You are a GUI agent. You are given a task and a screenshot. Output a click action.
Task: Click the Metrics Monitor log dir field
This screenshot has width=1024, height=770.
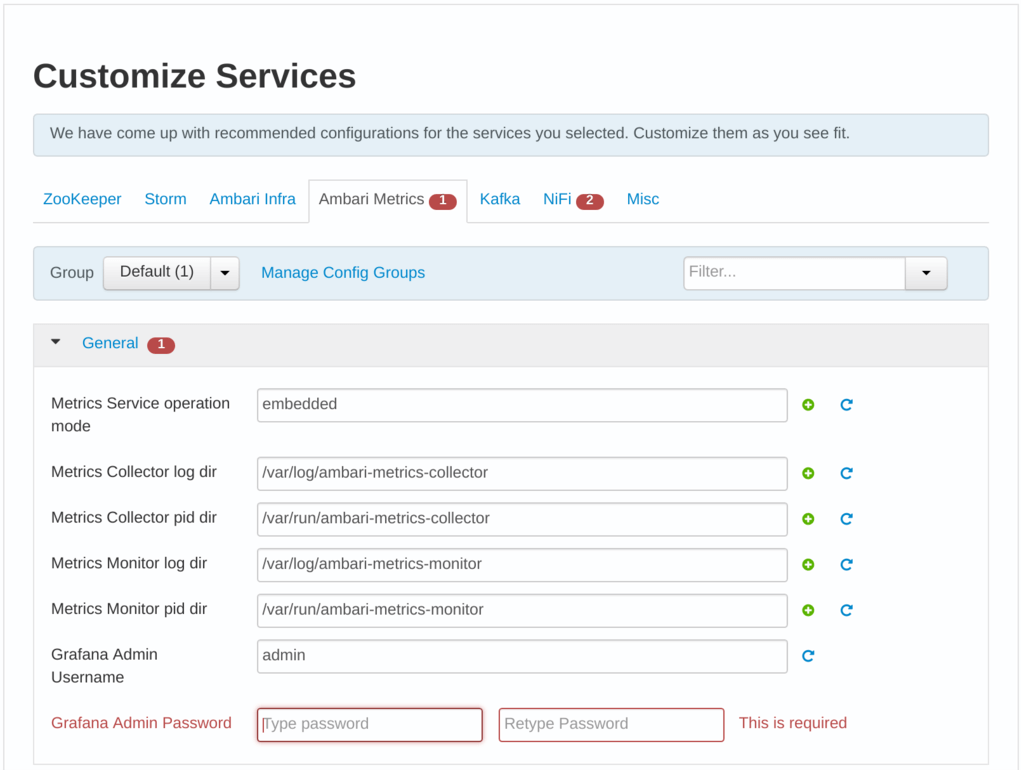522,565
